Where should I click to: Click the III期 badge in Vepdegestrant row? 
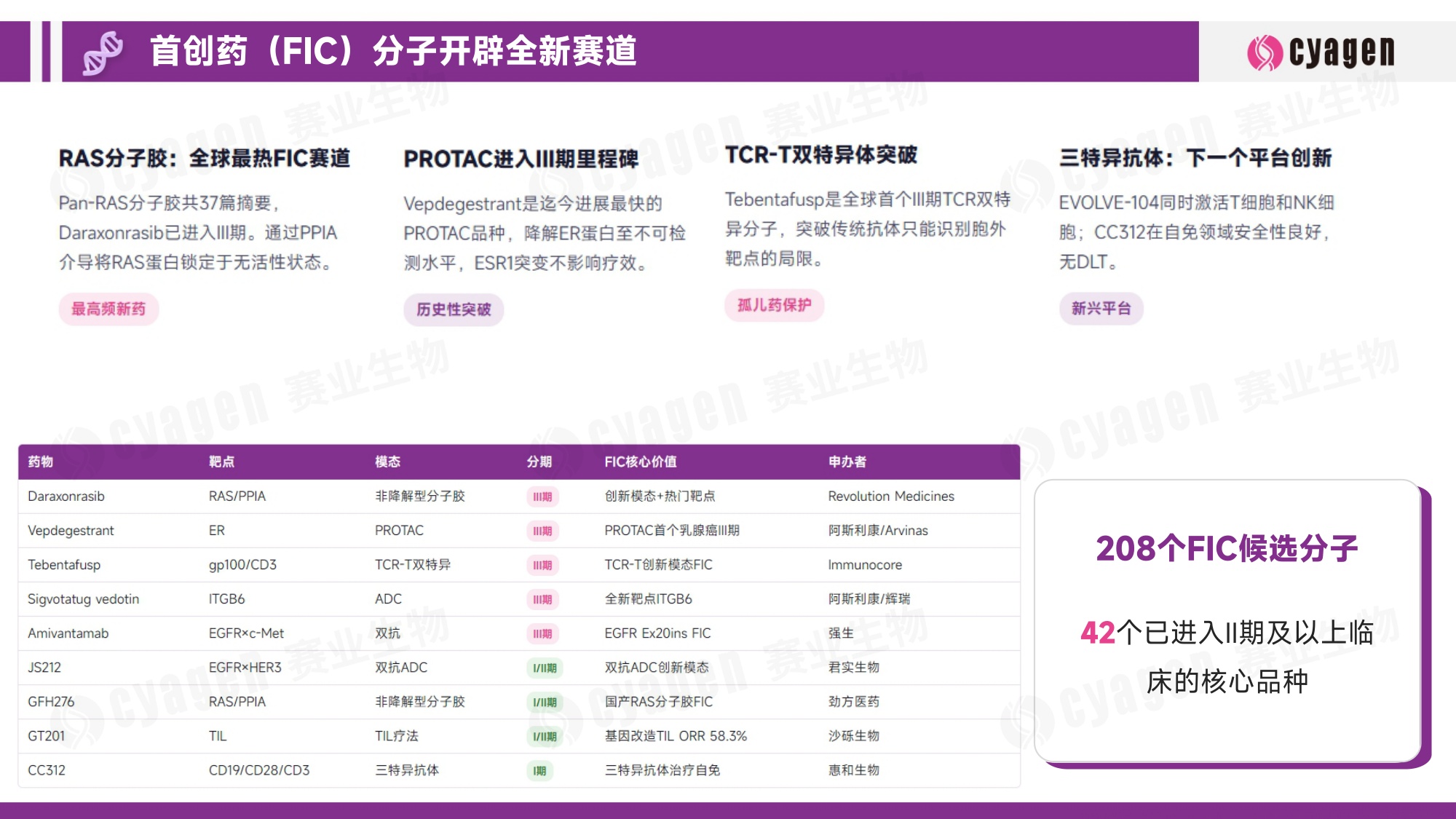542,531
